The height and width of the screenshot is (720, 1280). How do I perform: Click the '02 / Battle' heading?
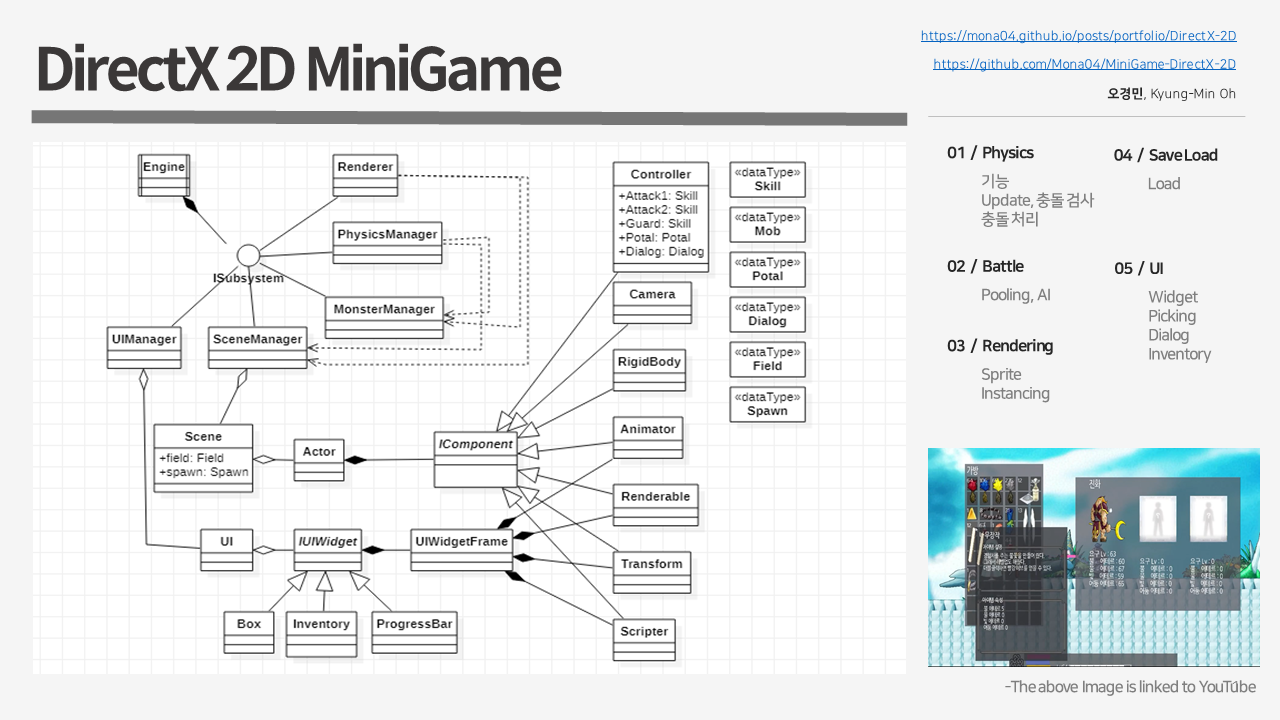[x=985, y=266]
